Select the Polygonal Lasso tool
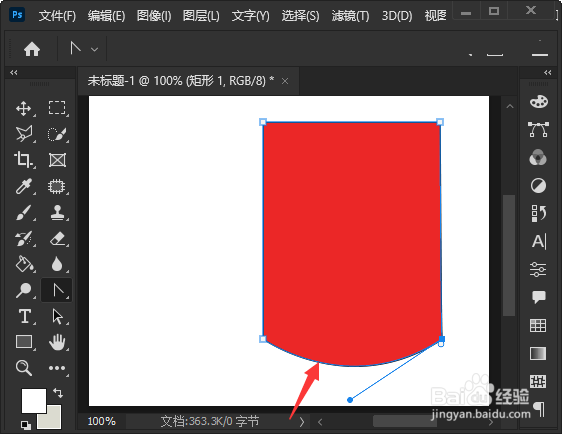This screenshot has height=434, width=562. [x=24, y=134]
